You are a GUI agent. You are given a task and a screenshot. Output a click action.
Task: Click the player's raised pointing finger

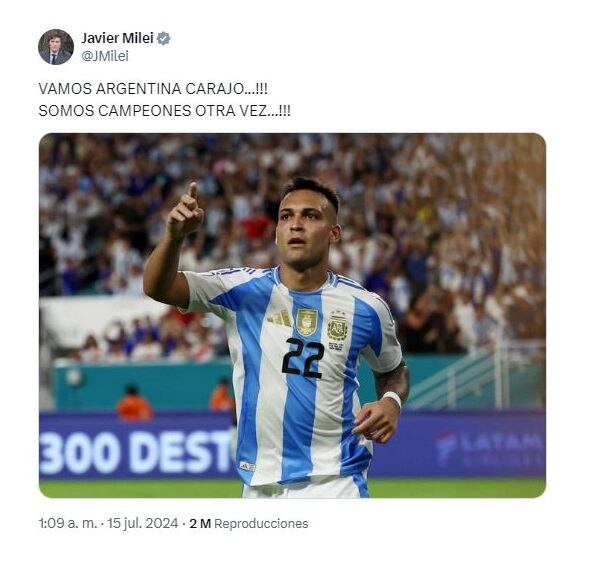point(193,190)
